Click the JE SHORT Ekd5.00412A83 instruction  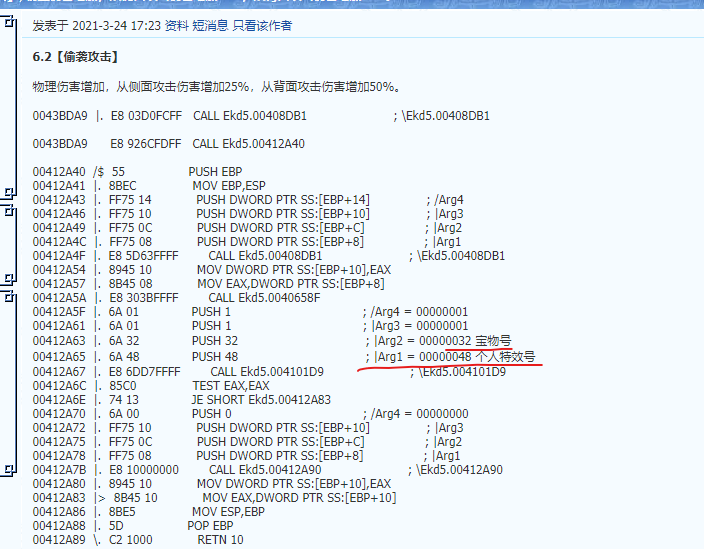(x=263, y=399)
